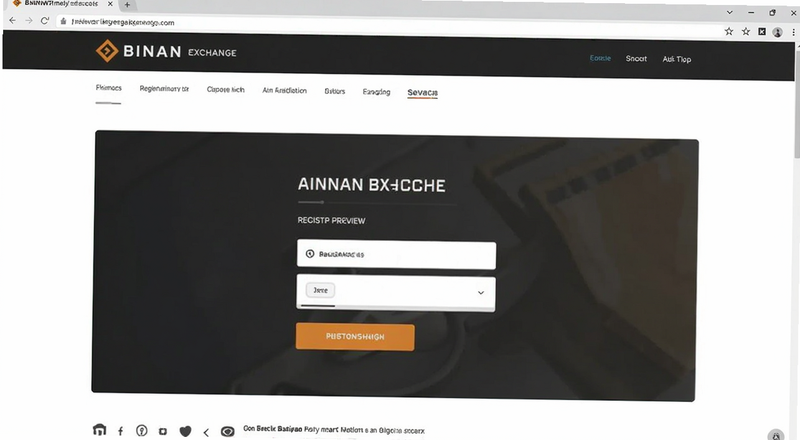
Task: Click the building icon in footer
Action: click(99, 430)
